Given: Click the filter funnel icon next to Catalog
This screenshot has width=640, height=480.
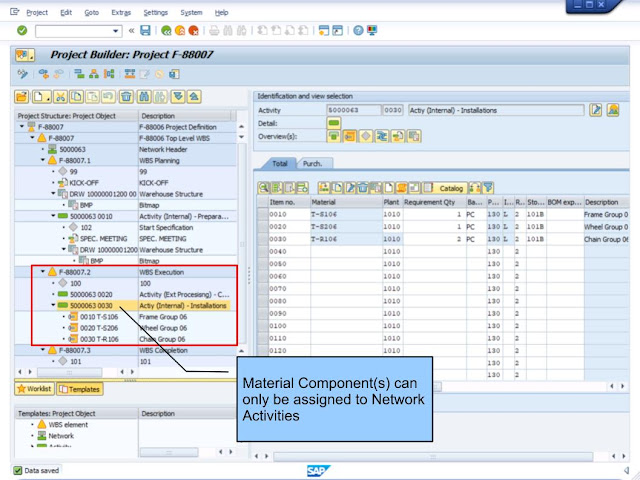Looking at the screenshot, I should pyautogui.click(x=488, y=188).
